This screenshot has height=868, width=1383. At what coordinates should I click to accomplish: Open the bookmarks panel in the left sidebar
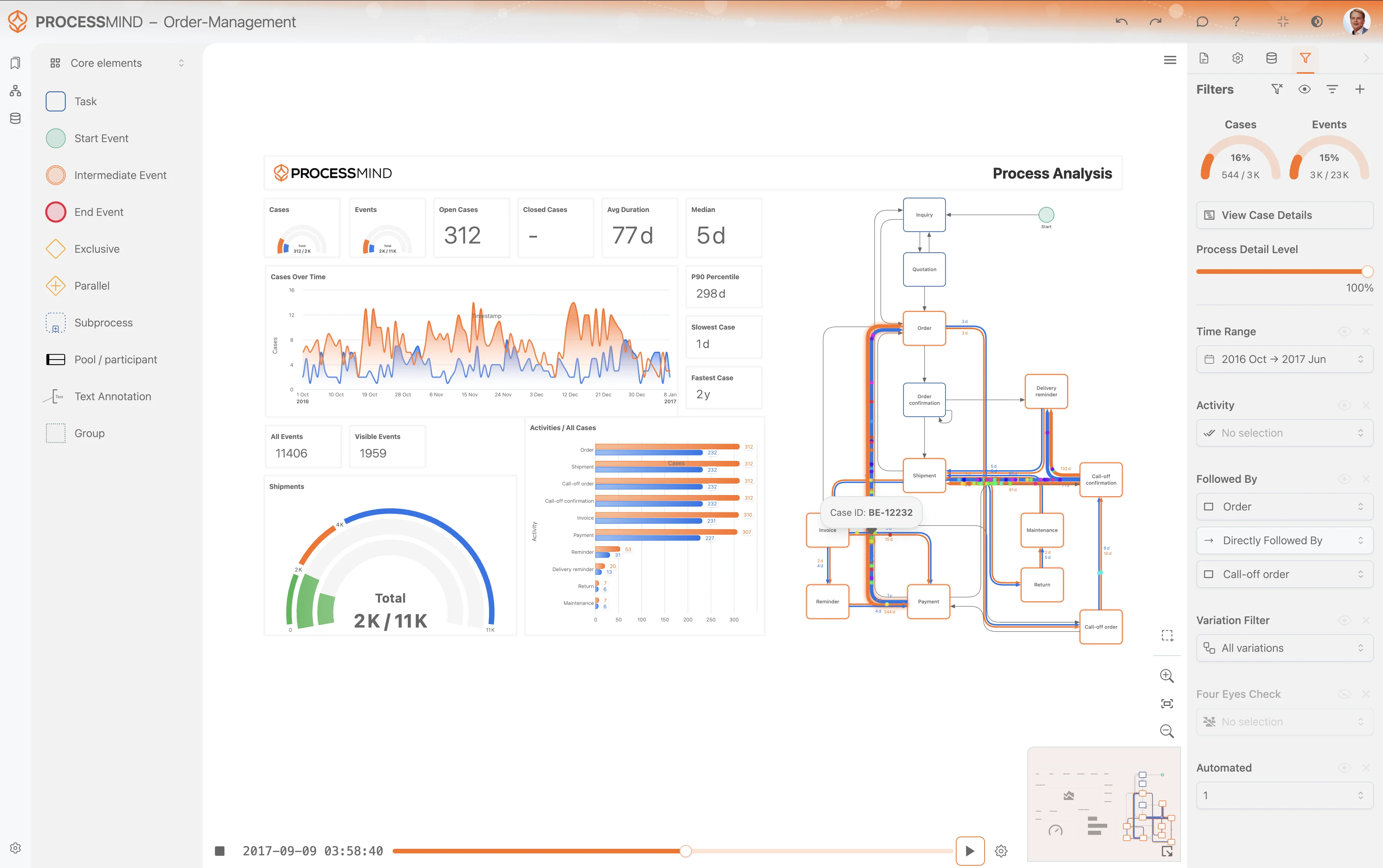click(x=14, y=63)
